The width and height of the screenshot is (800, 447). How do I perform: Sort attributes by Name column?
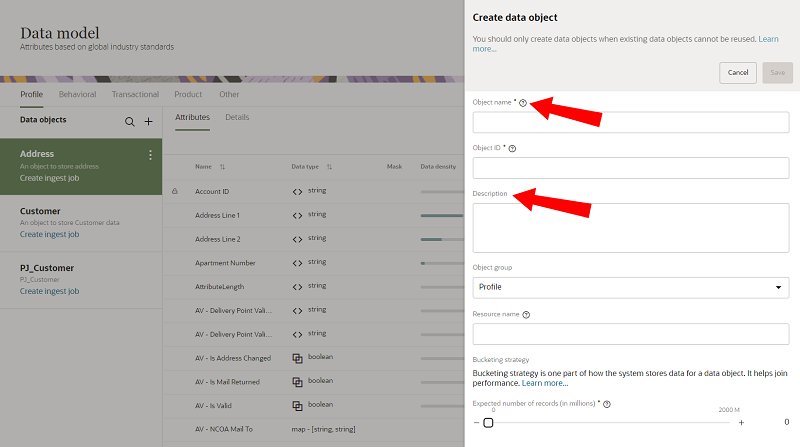(x=222, y=167)
